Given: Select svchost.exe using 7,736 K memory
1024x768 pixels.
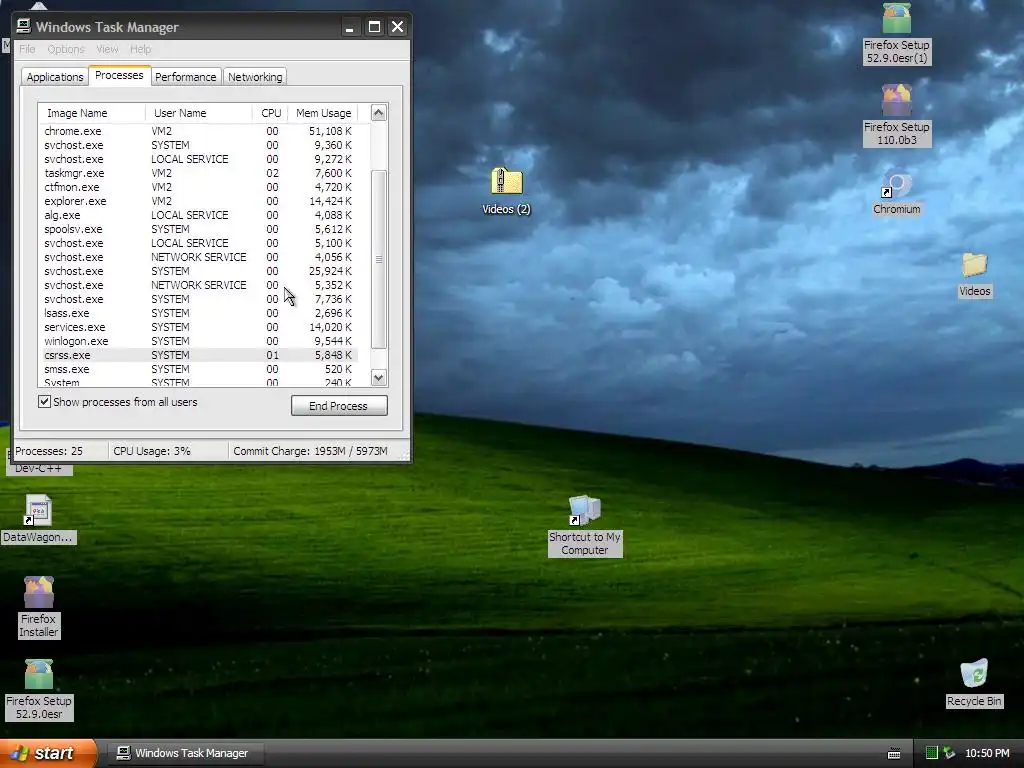Looking at the screenshot, I should point(199,299).
